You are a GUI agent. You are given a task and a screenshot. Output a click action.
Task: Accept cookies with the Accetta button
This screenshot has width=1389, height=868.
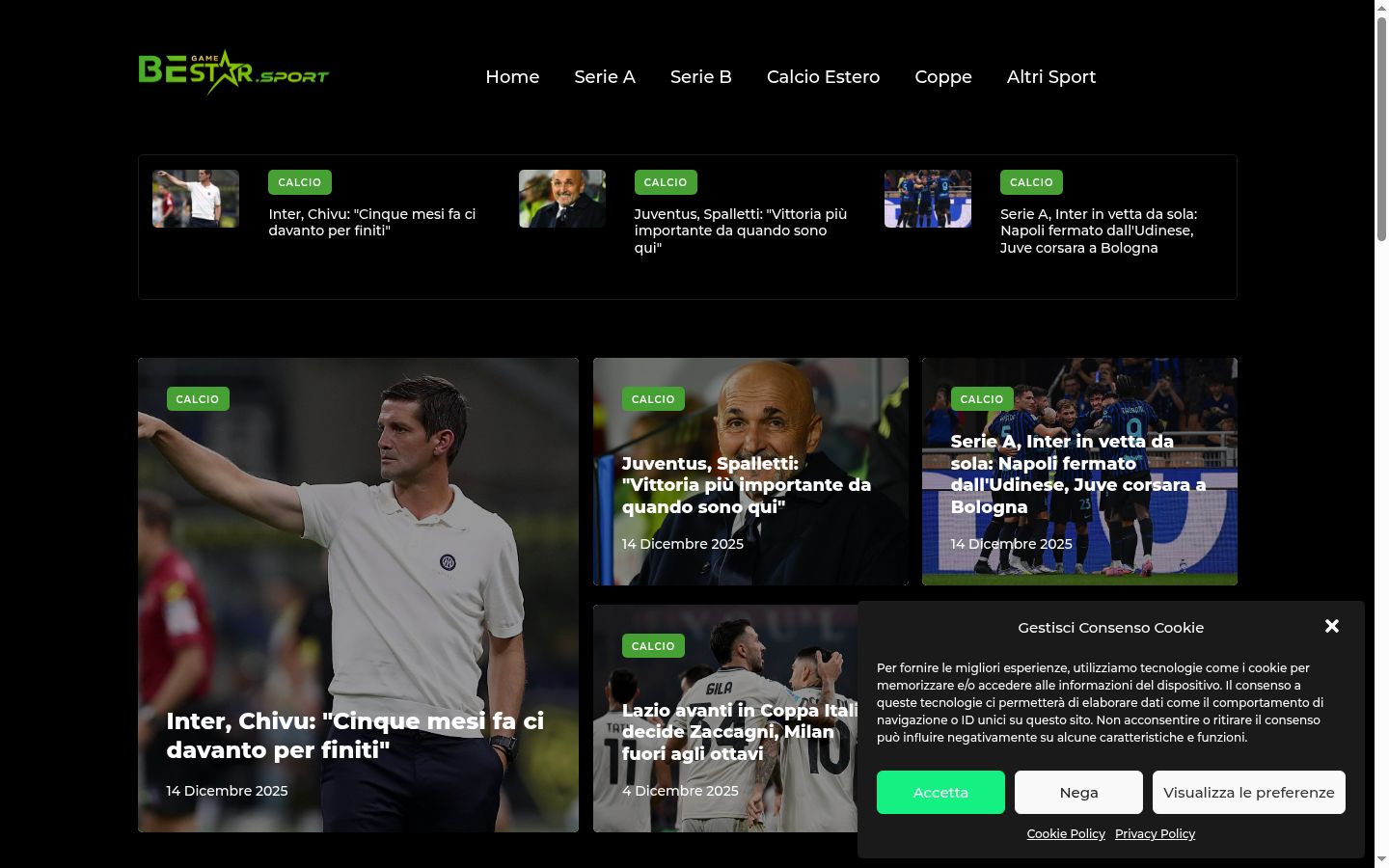[x=940, y=792]
